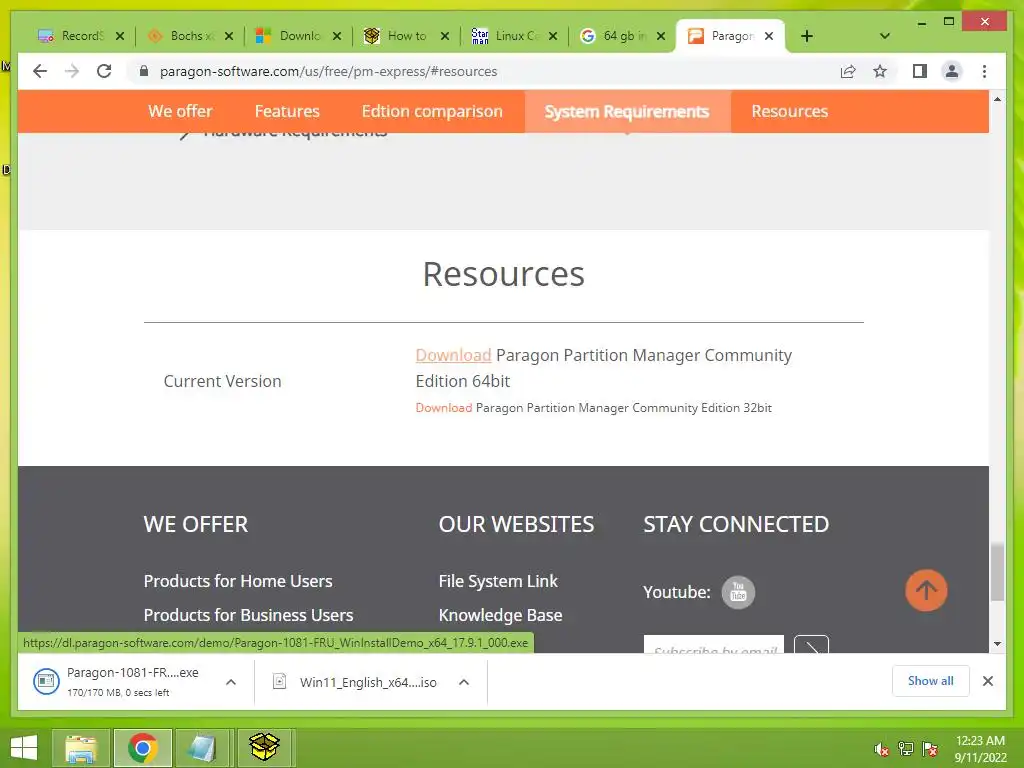Select System Requirements nav item
This screenshot has height=768, width=1024.
627,112
